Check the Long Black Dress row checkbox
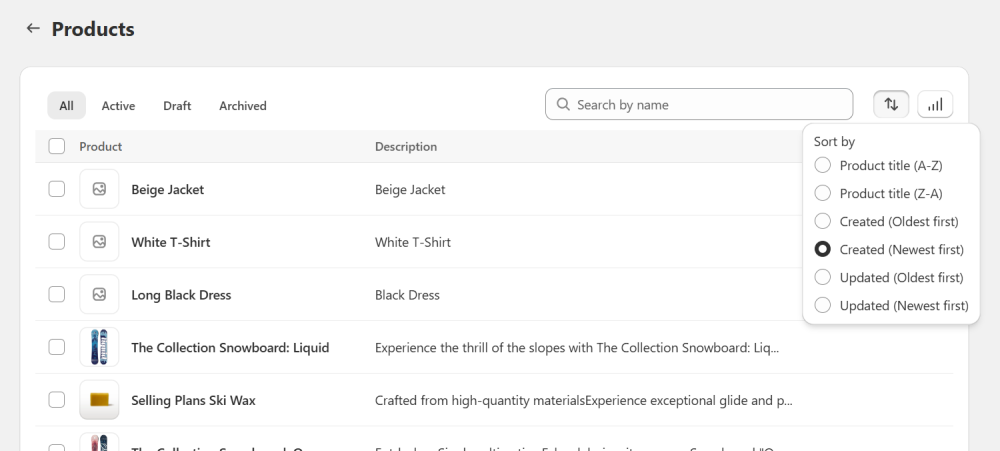 point(57,294)
